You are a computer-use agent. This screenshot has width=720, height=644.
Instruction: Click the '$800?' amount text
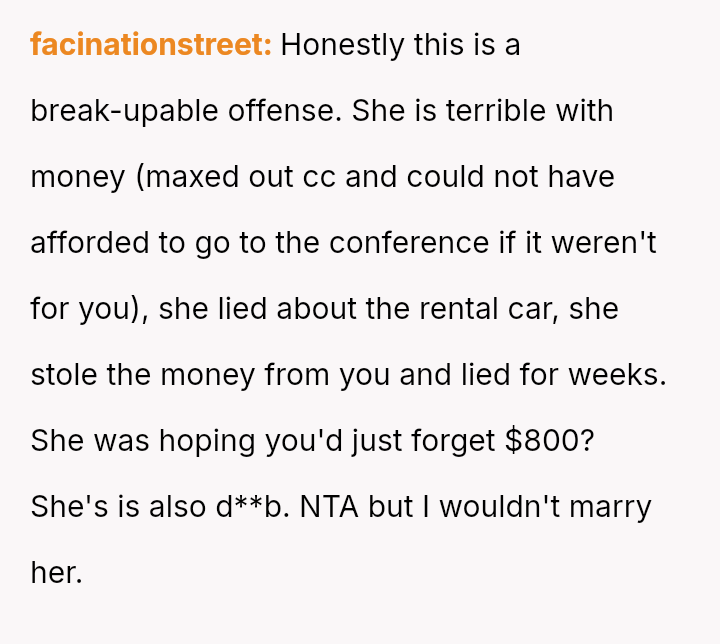coord(550,441)
